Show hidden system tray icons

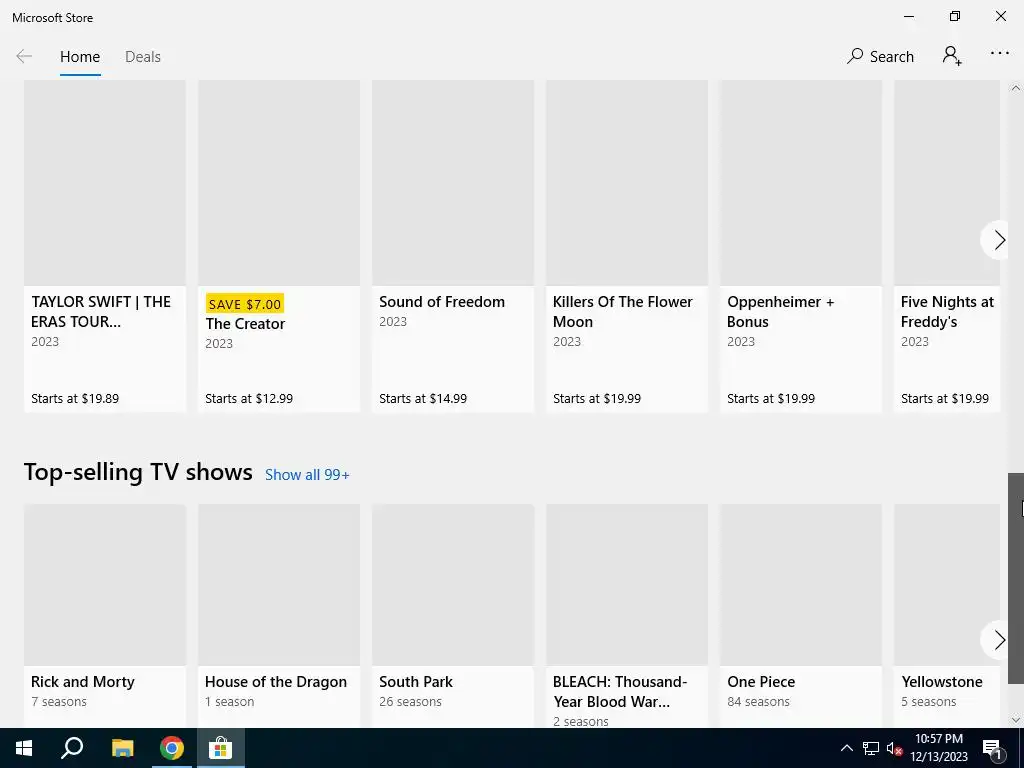point(846,748)
